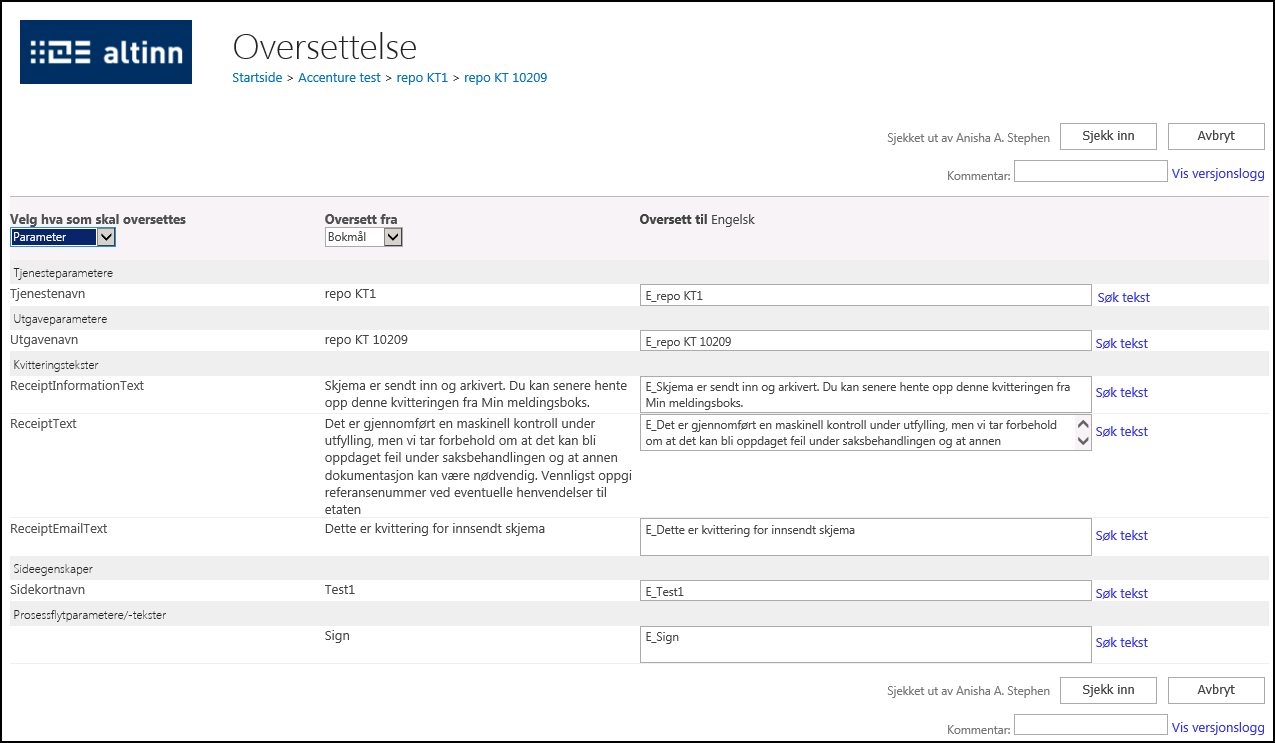
Task: Click the bottom Sjekk inn button
Action: pos(1108,690)
